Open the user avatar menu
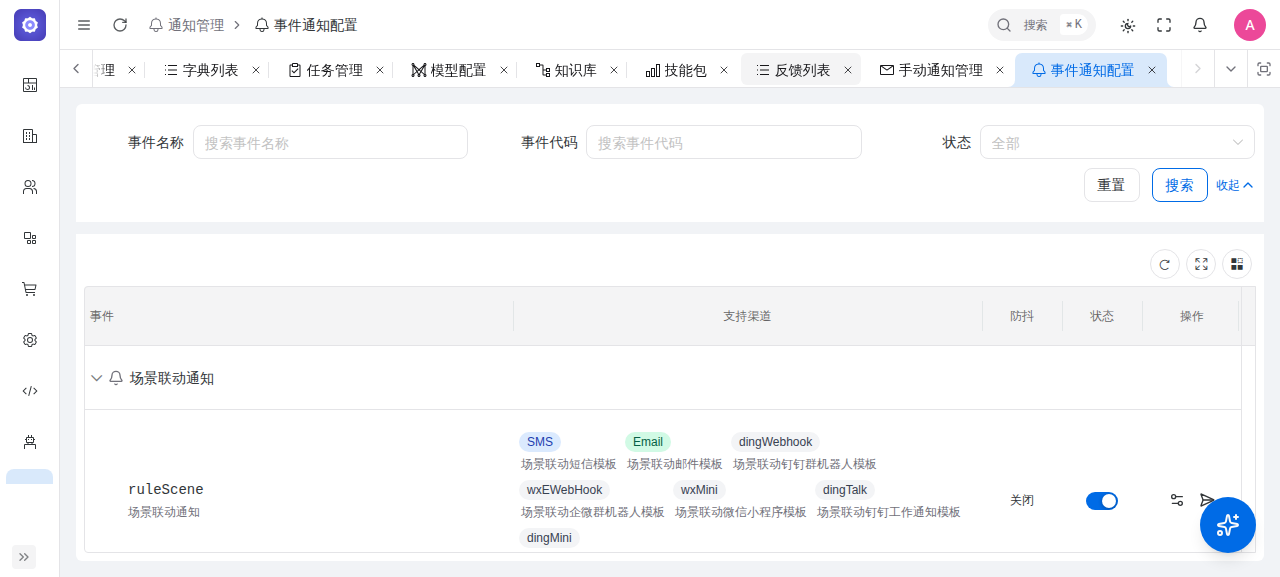The width and height of the screenshot is (1280, 577). pyautogui.click(x=1250, y=25)
